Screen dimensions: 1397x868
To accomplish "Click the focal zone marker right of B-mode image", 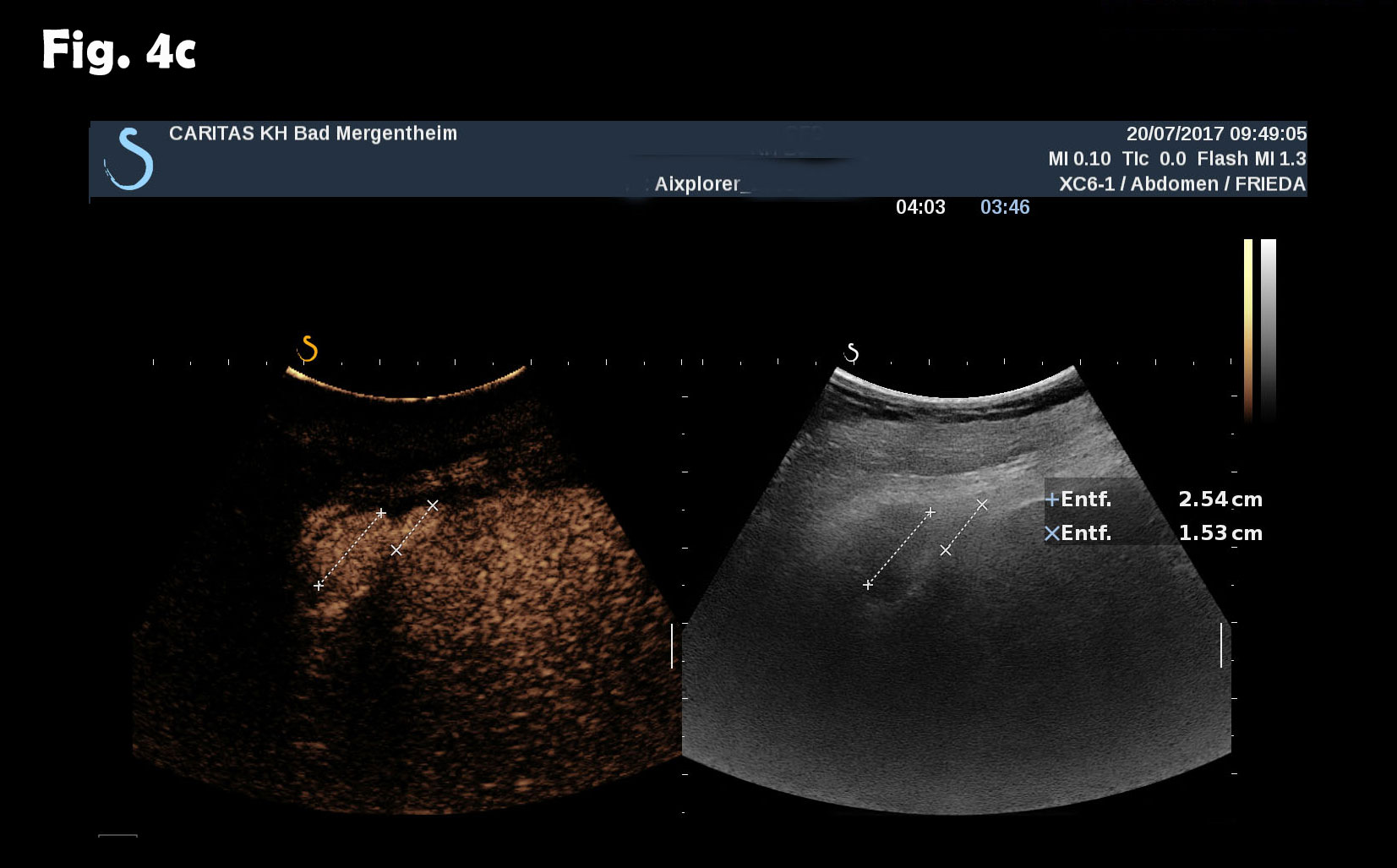I will coord(1221,645).
